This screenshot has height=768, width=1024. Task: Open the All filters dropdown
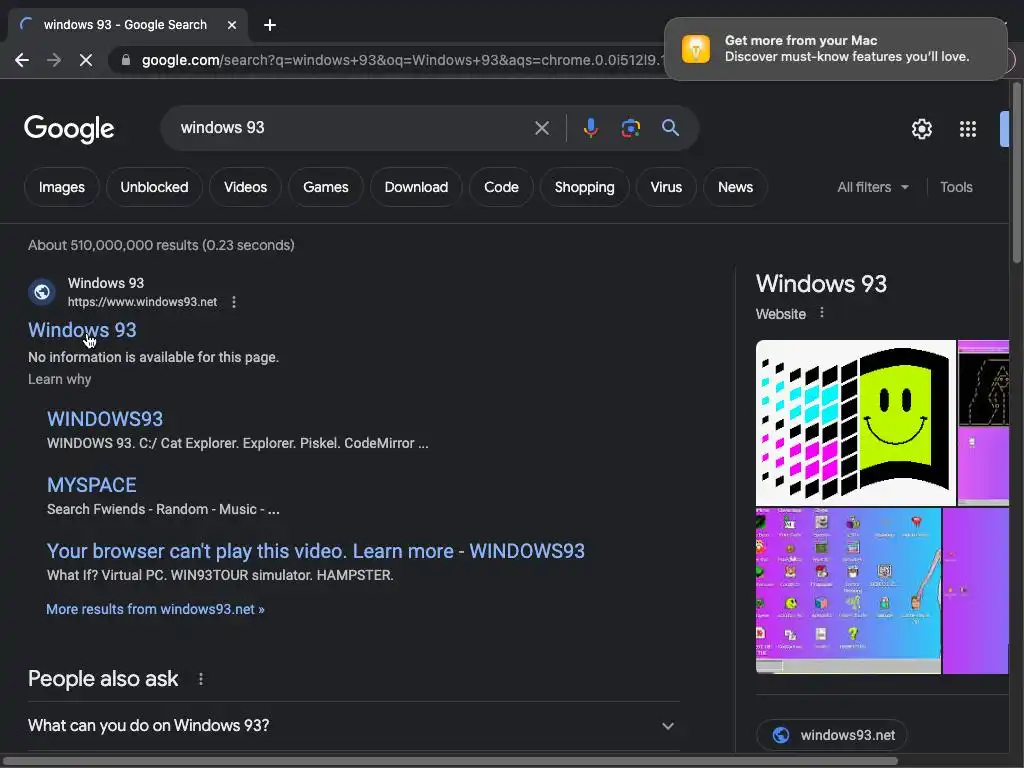(x=873, y=187)
